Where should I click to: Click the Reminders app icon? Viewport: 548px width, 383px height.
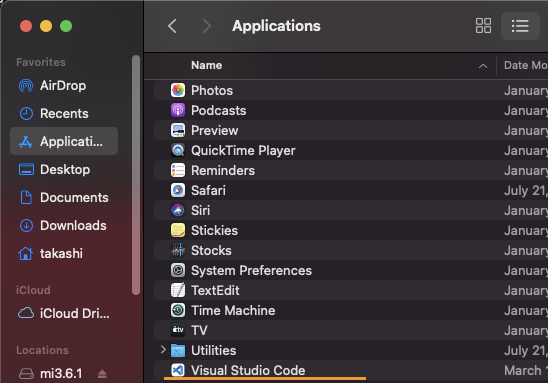click(178, 170)
